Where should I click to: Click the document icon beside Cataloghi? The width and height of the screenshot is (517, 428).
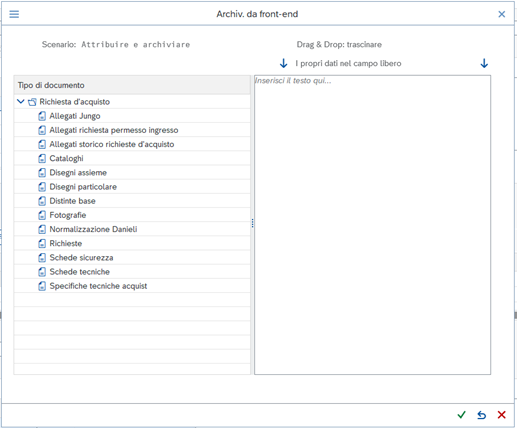pyautogui.click(x=42, y=158)
